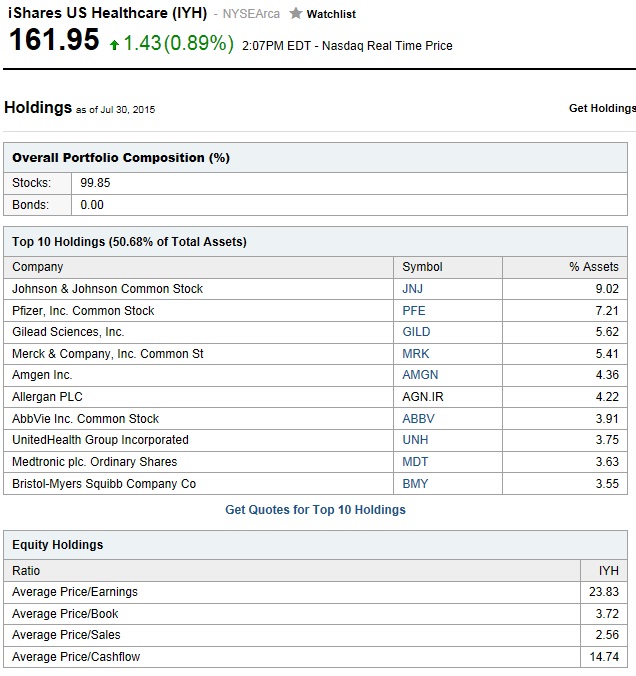Click the green 1.43 change value
Viewport: 636px width, 676px height.
142,43
